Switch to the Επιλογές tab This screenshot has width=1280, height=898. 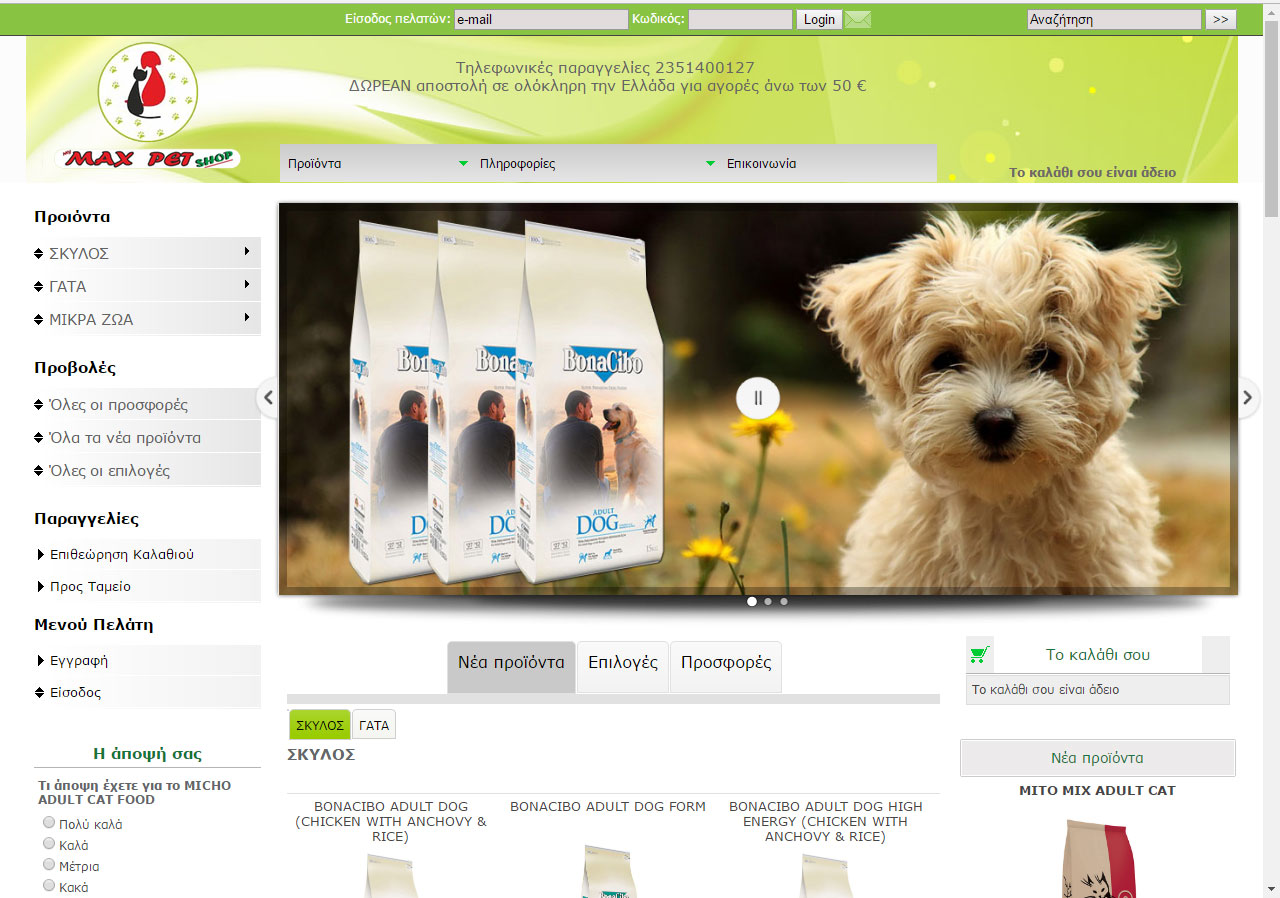[x=623, y=666]
